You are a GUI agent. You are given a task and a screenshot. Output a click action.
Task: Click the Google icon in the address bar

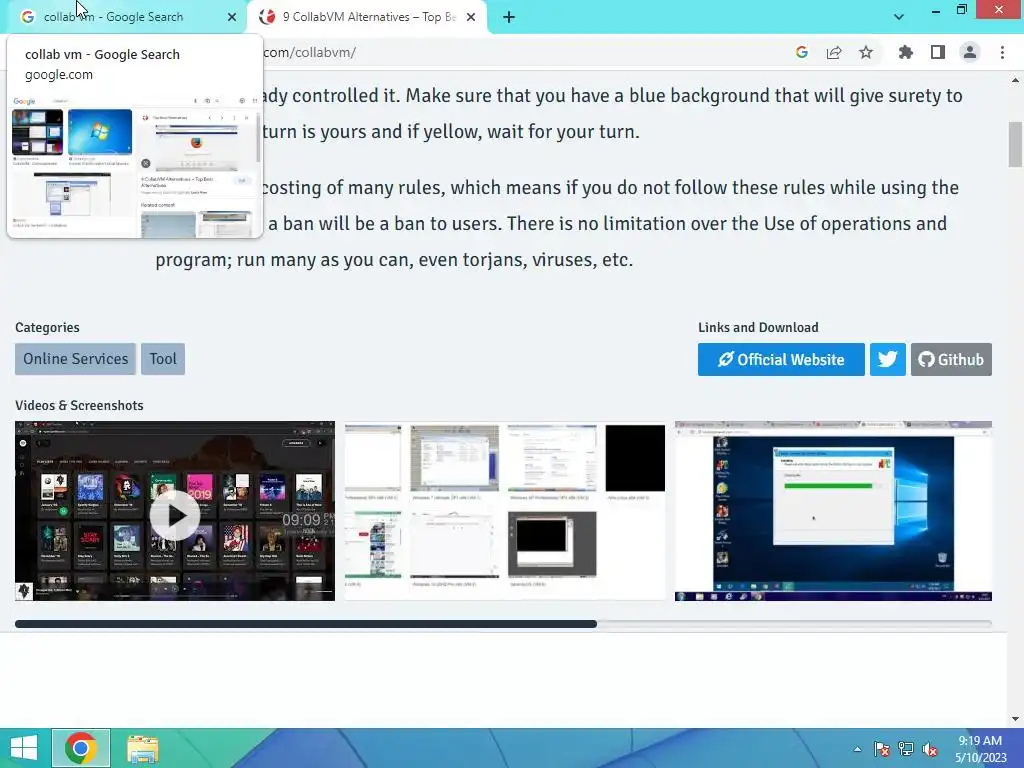802,52
